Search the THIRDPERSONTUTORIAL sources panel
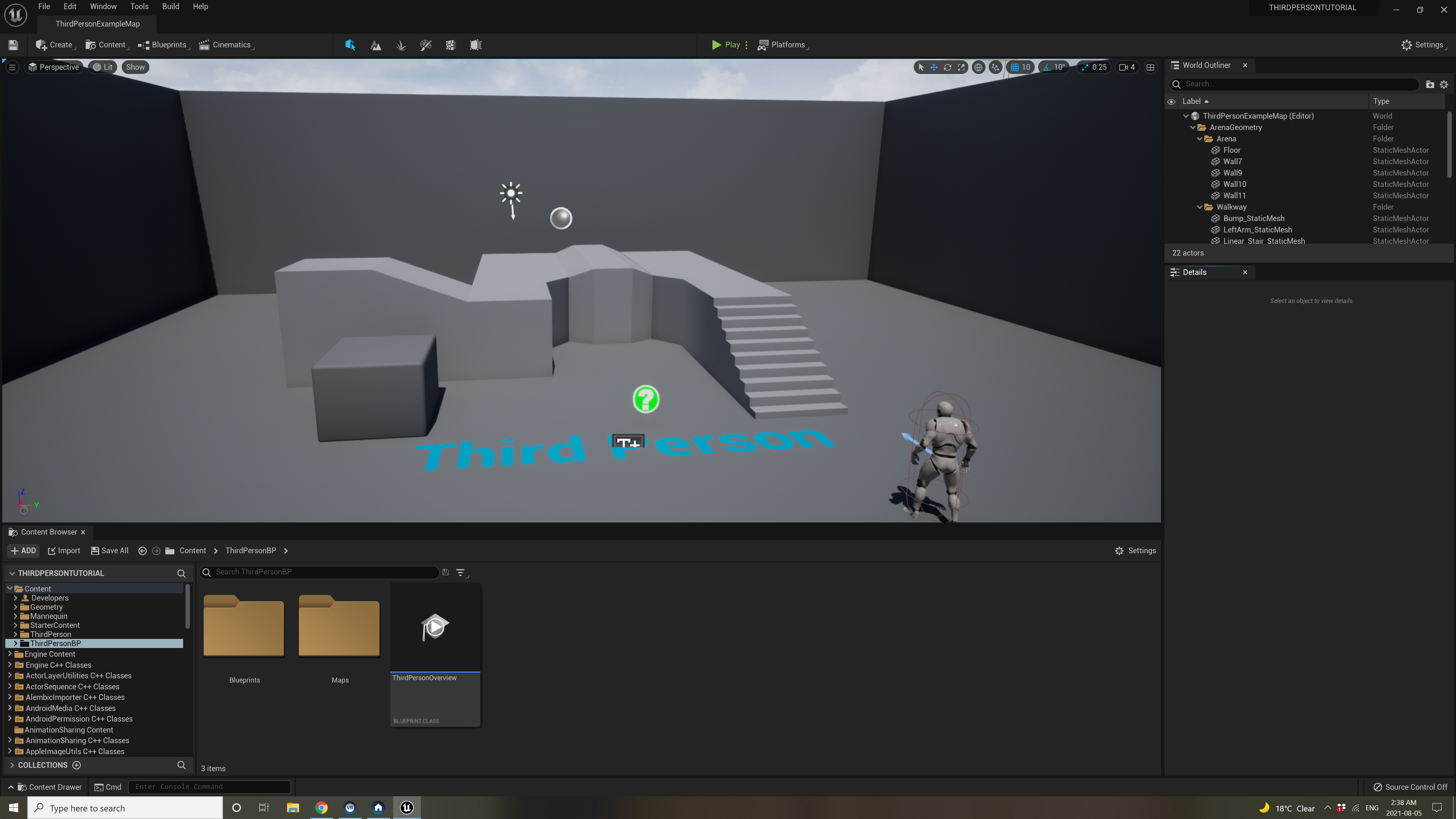The image size is (1456, 819). (x=182, y=573)
